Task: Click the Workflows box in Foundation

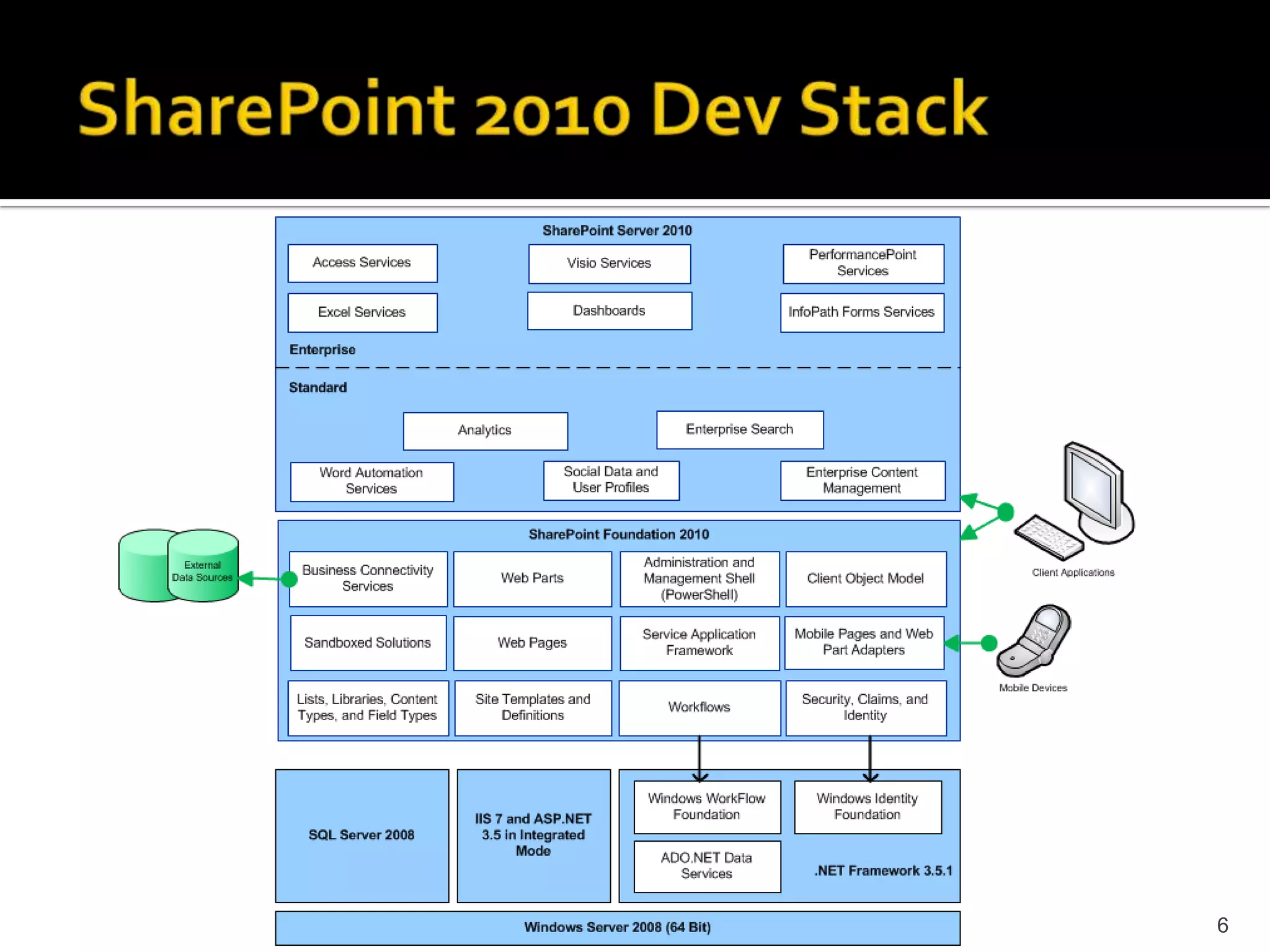Action: point(699,707)
